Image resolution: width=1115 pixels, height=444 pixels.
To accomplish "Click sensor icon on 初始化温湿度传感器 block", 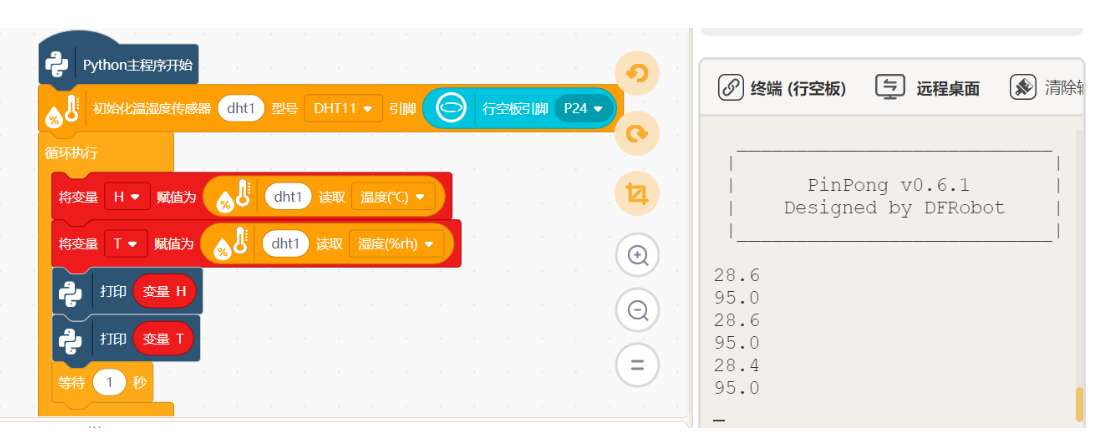I will click(62, 110).
